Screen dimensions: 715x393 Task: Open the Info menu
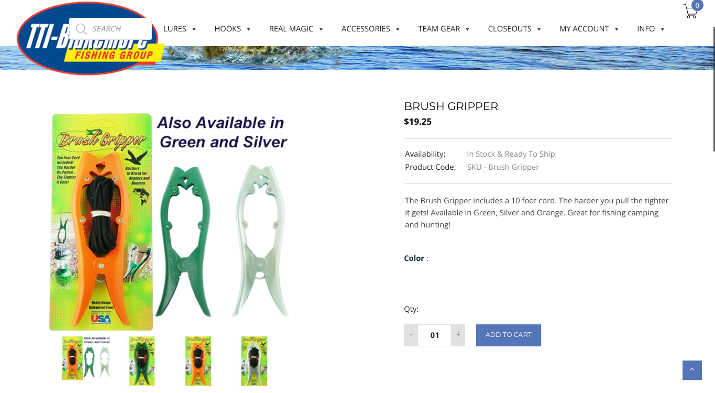click(x=650, y=29)
